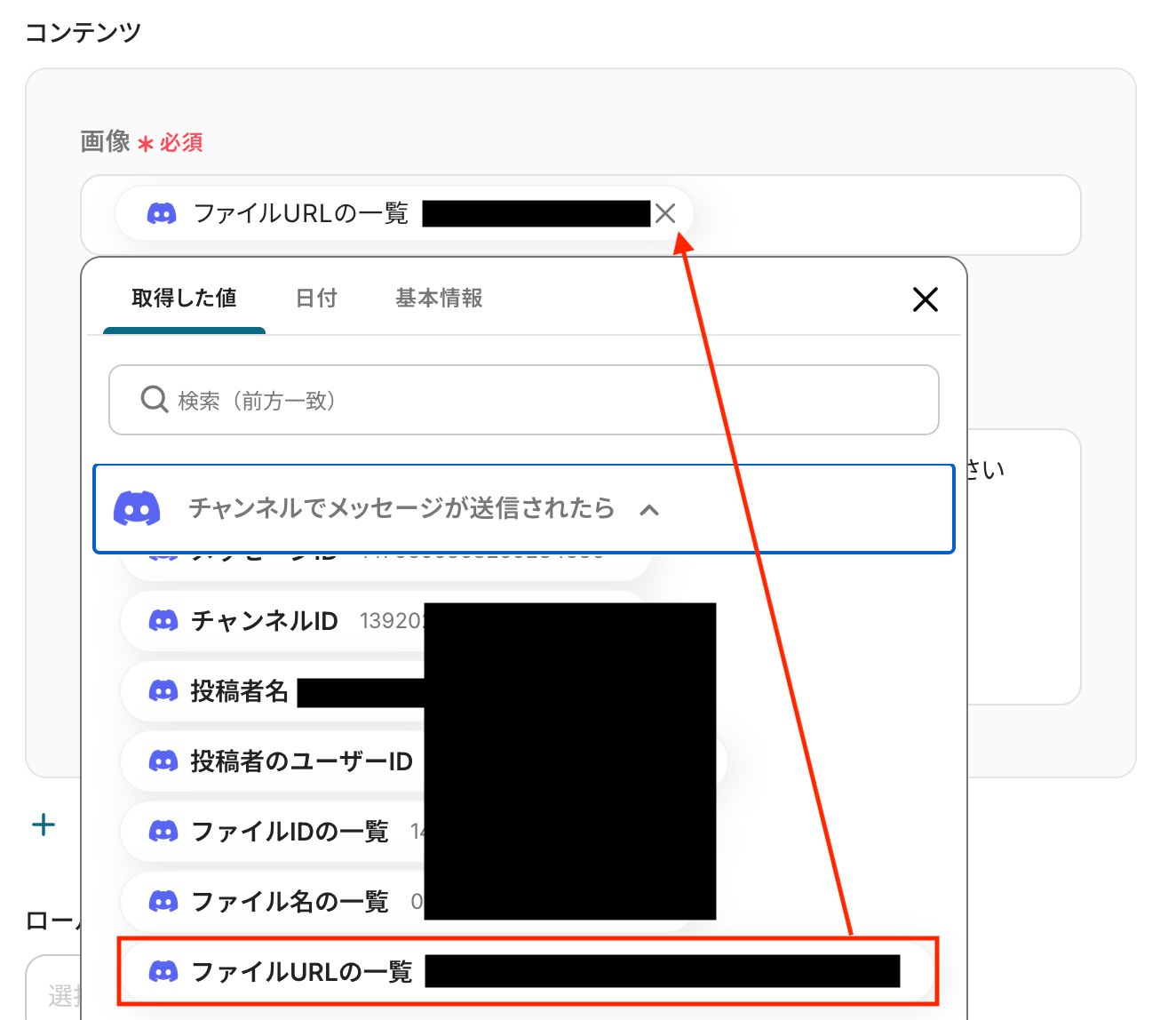Collapse チャンネルでメッセージが送信されたら section chevron
1176x1020 pixels.
tap(649, 509)
